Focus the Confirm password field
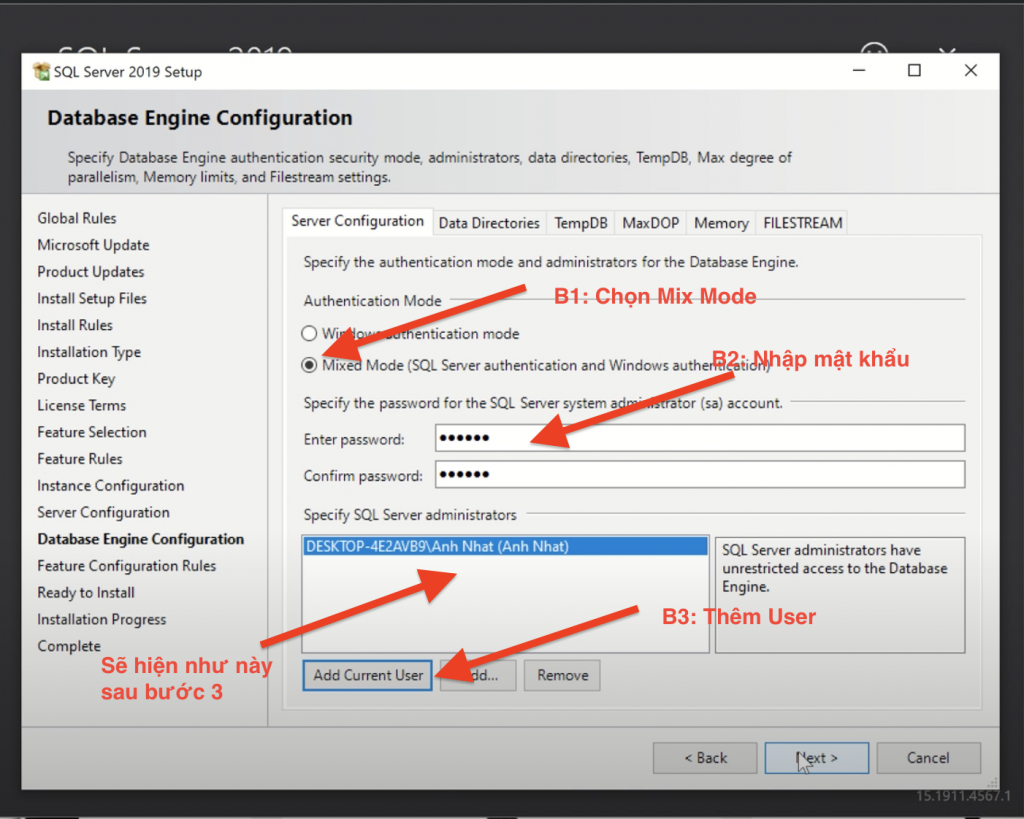 click(700, 474)
